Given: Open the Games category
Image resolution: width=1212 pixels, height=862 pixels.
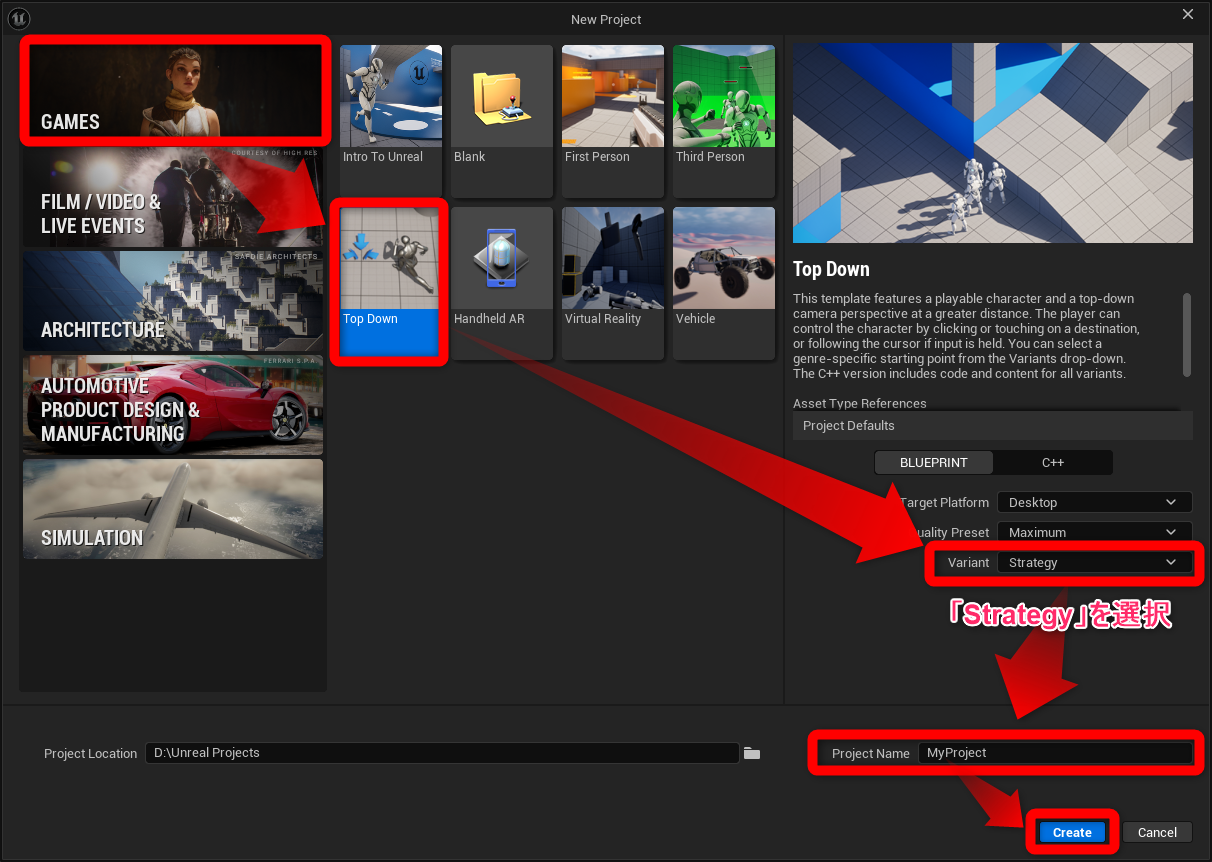Looking at the screenshot, I should pos(174,90).
